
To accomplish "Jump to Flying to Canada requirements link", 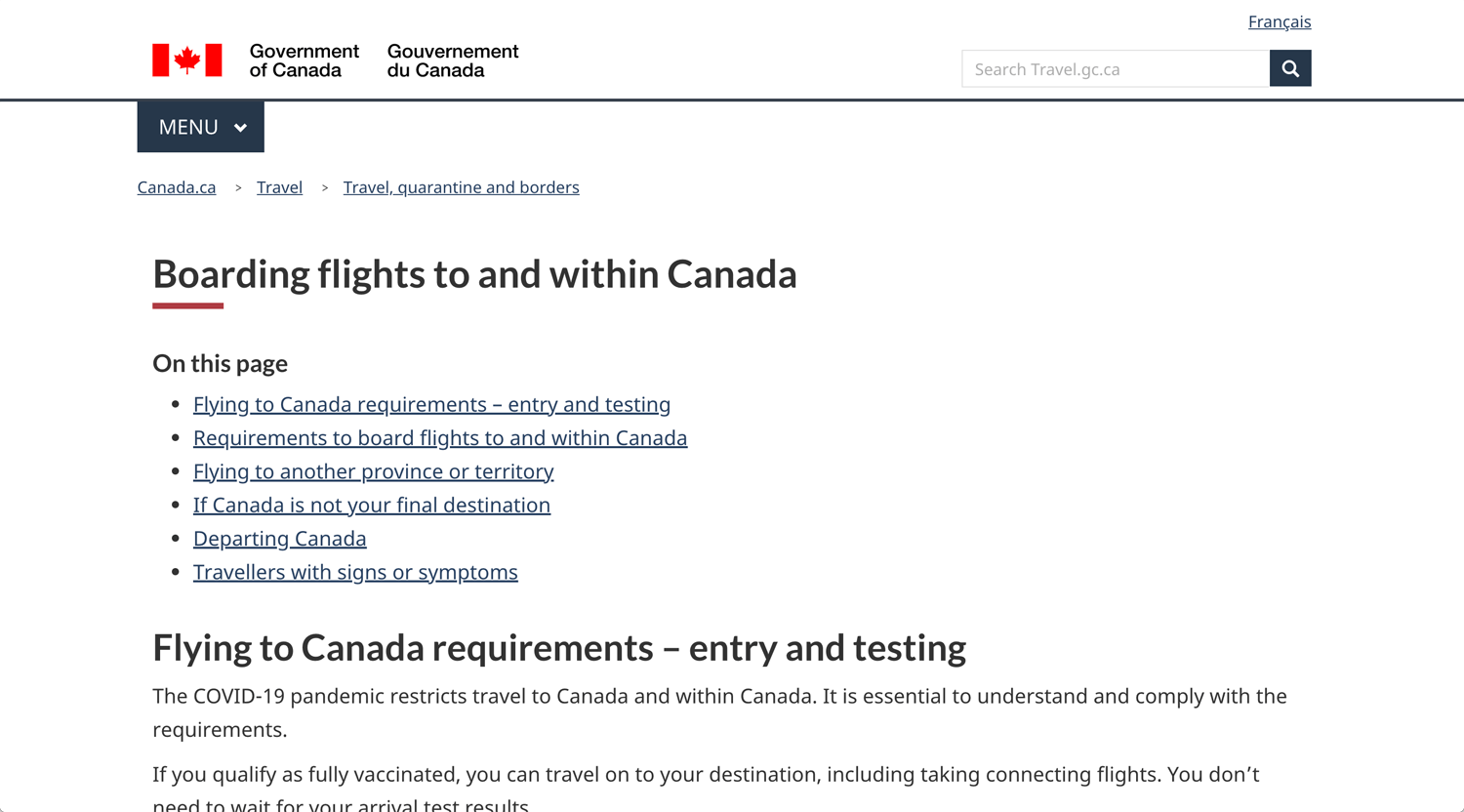I will click(x=431, y=404).
